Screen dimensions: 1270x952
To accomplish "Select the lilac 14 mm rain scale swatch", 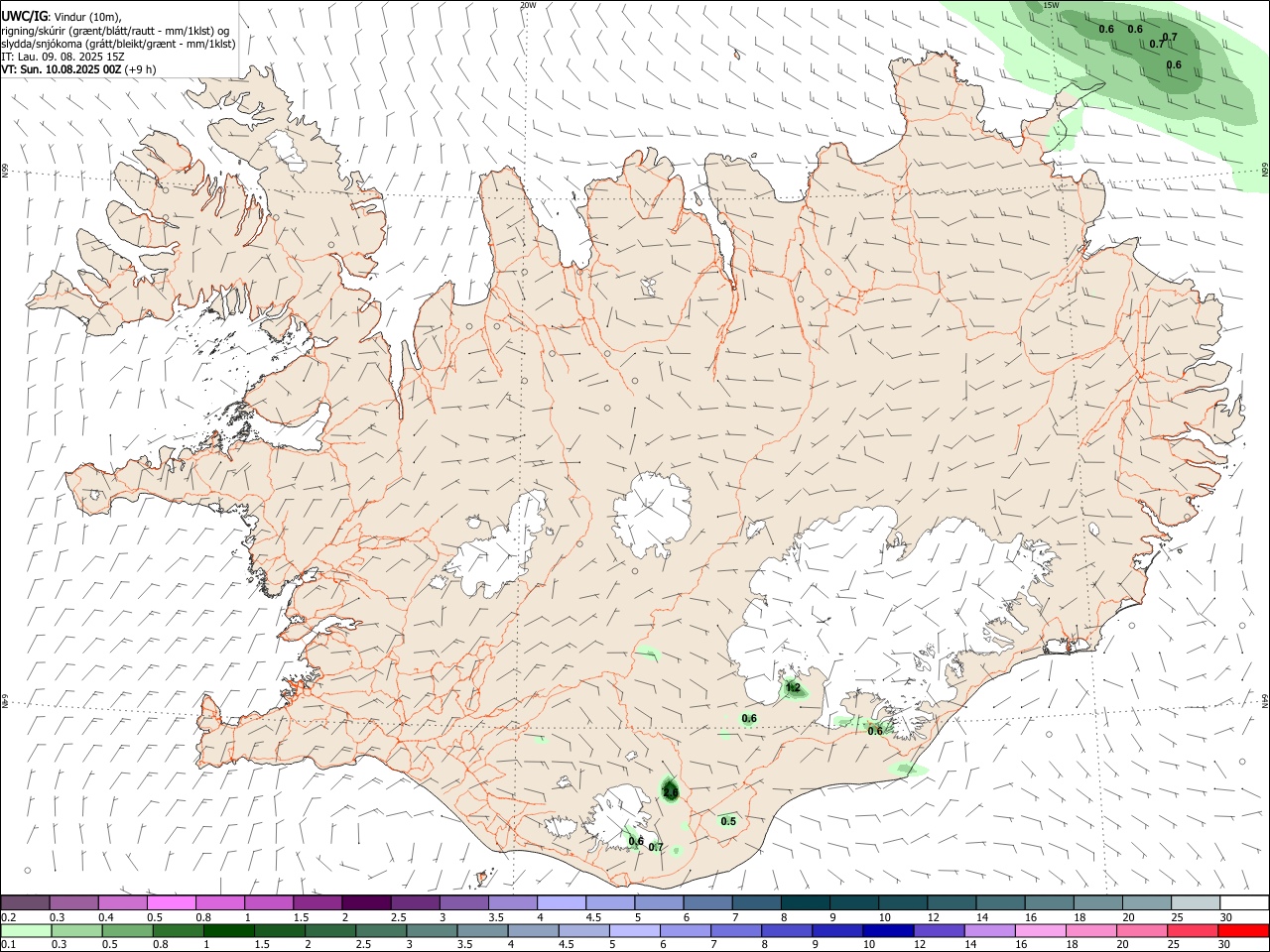I will [990, 930].
